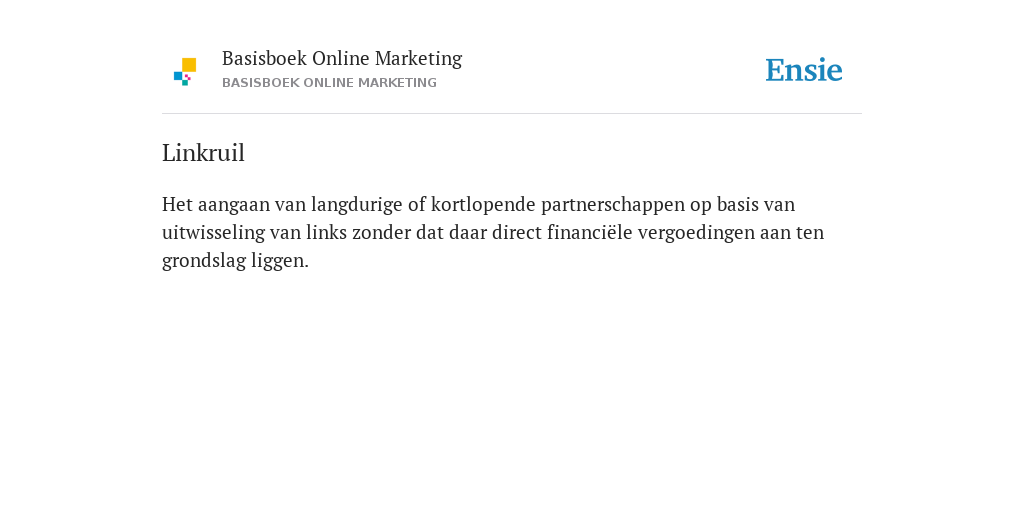
Task: Click the colorful Basisboek Online Marketing logo
Action: pyautogui.click(x=185, y=71)
